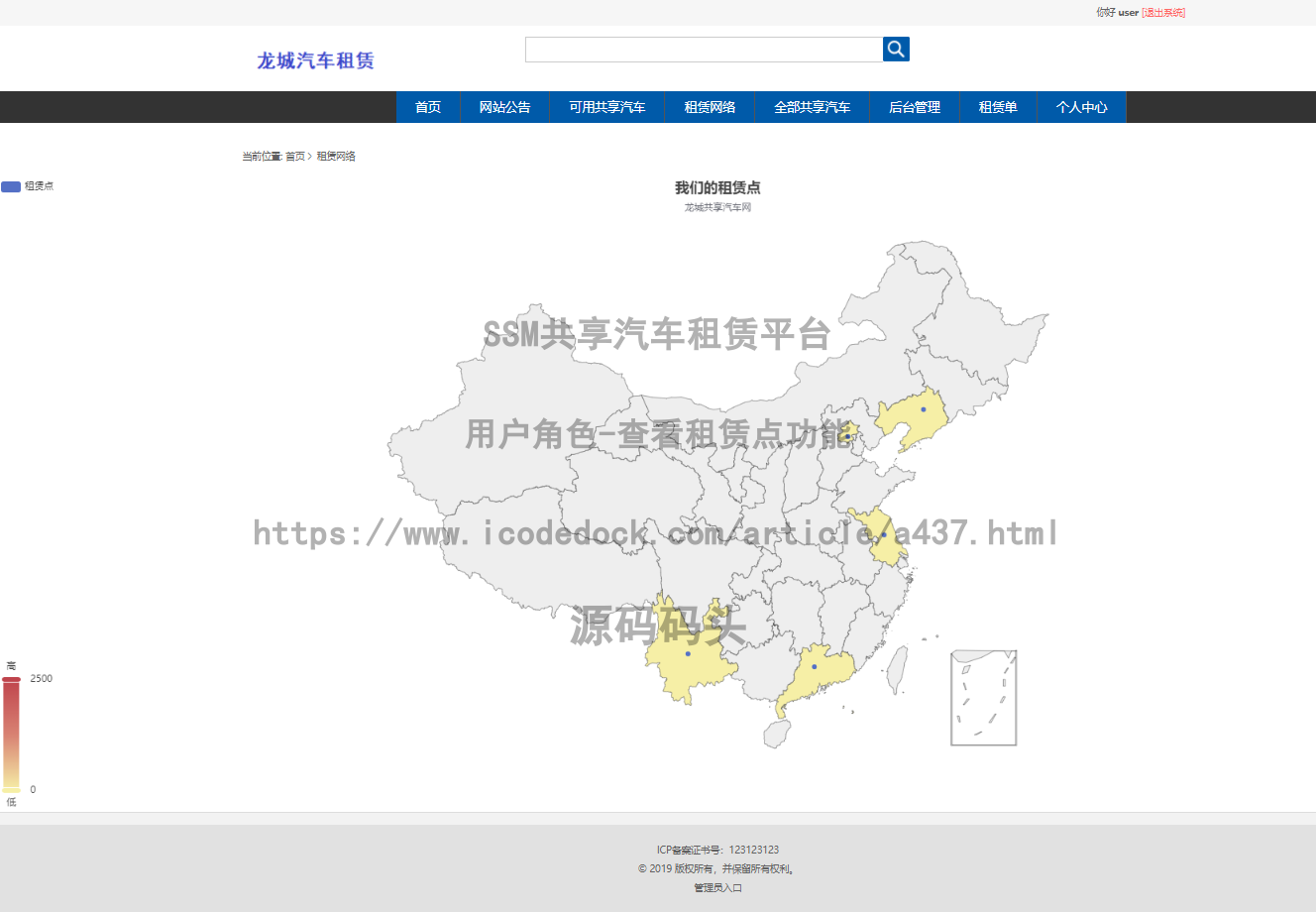Open 个人中心 nav item

[x=1082, y=107]
